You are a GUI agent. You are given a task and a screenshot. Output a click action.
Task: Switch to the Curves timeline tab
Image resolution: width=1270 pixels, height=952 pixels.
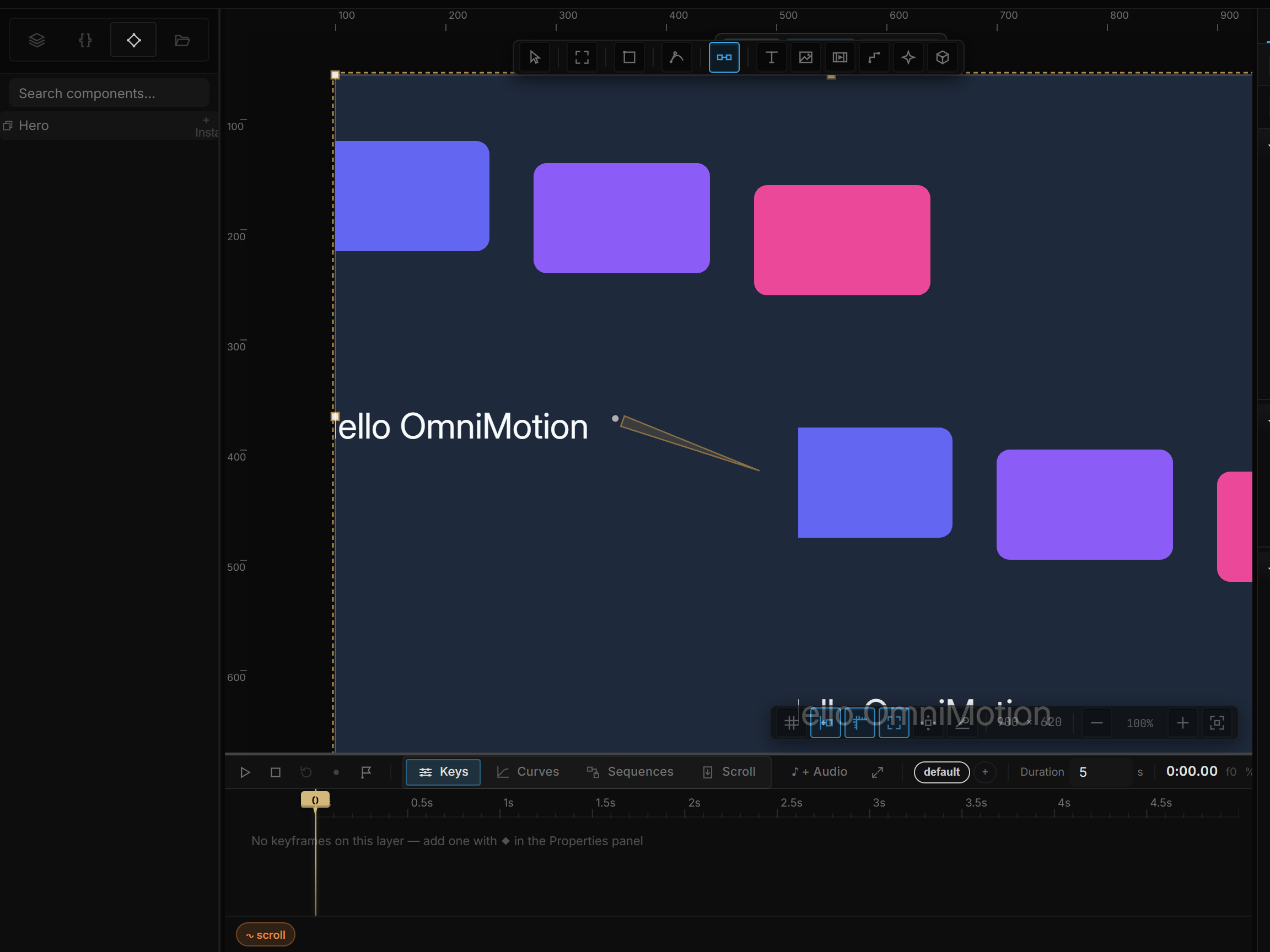(x=528, y=772)
